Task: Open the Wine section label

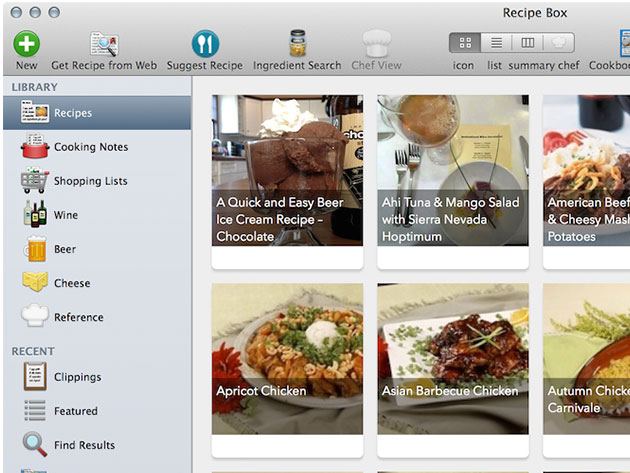Action: (66, 215)
